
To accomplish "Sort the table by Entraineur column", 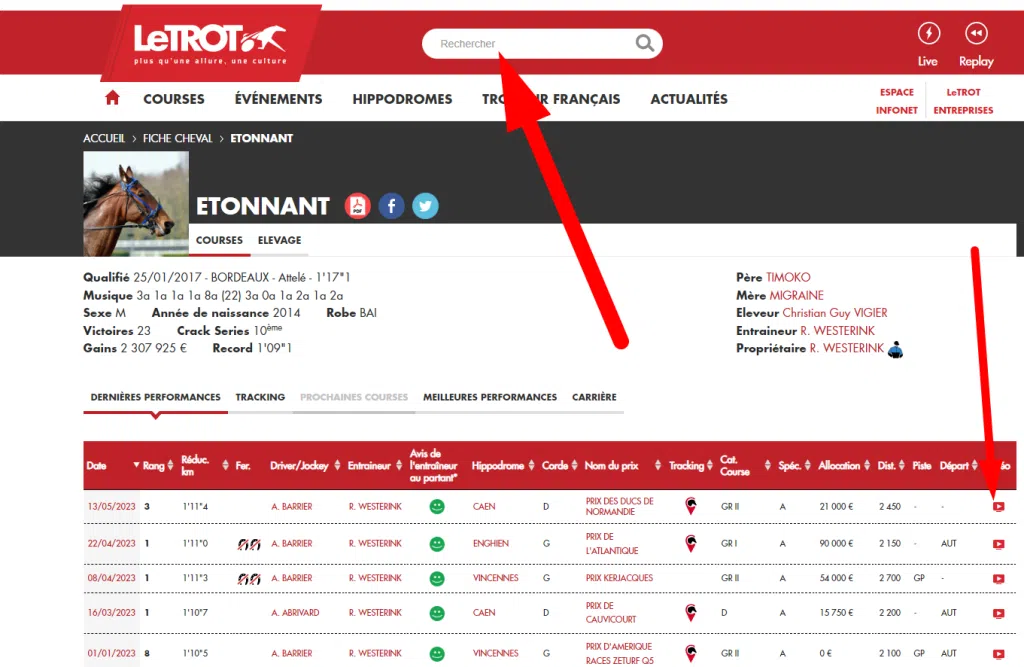I will point(375,466).
